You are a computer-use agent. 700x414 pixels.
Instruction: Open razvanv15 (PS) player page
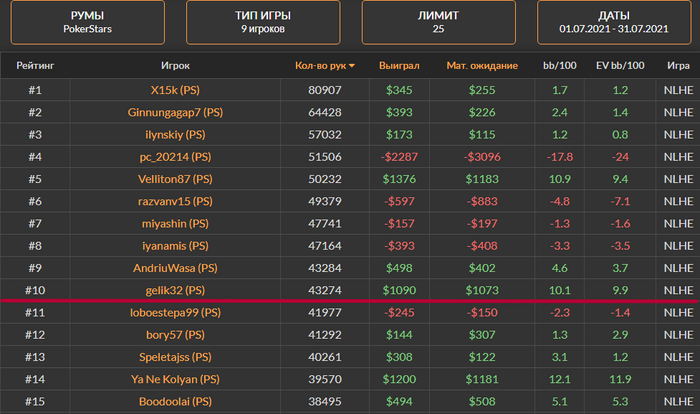pyautogui.click(x=175, y=201)
